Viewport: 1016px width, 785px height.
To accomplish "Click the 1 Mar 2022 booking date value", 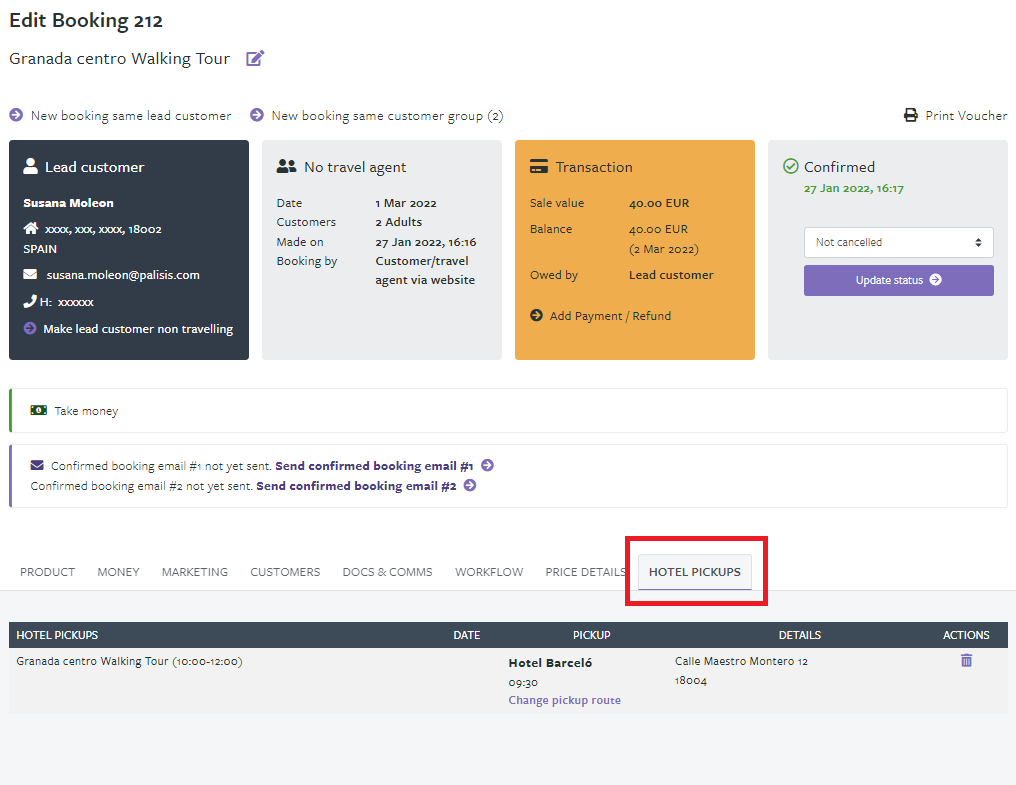I will click(x=406, y=203).
